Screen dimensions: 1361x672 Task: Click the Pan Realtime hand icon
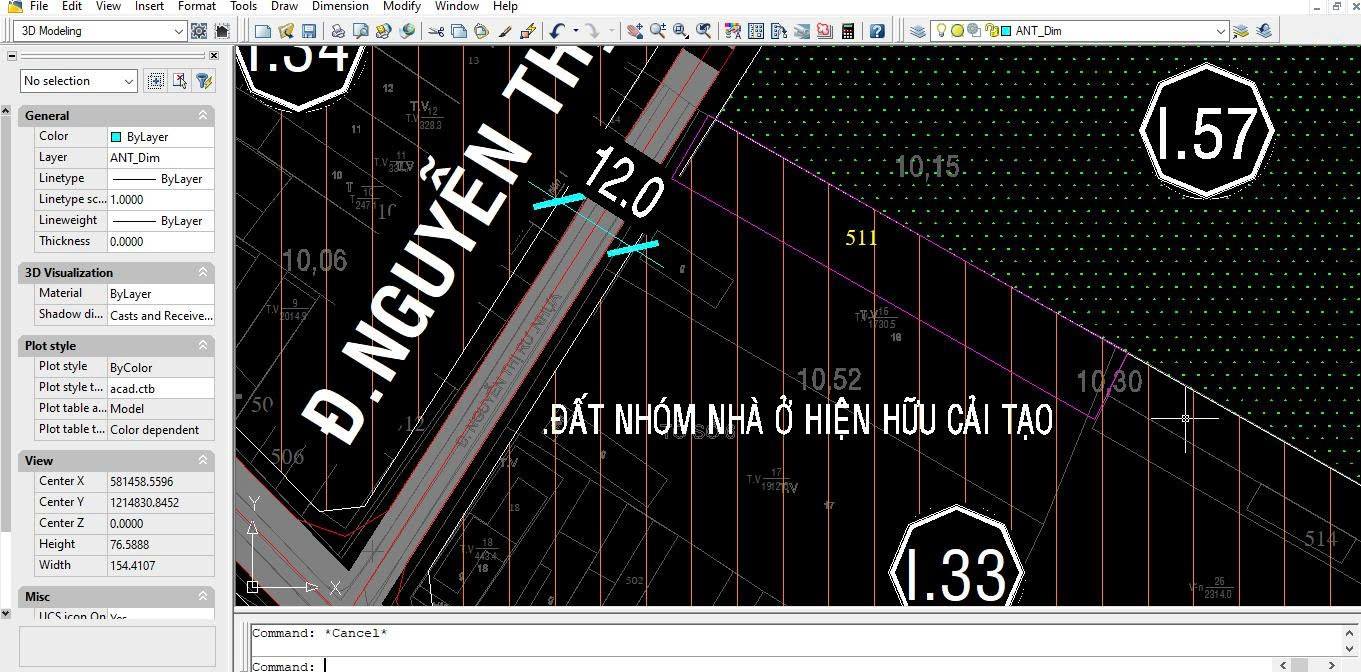[633, 31]
